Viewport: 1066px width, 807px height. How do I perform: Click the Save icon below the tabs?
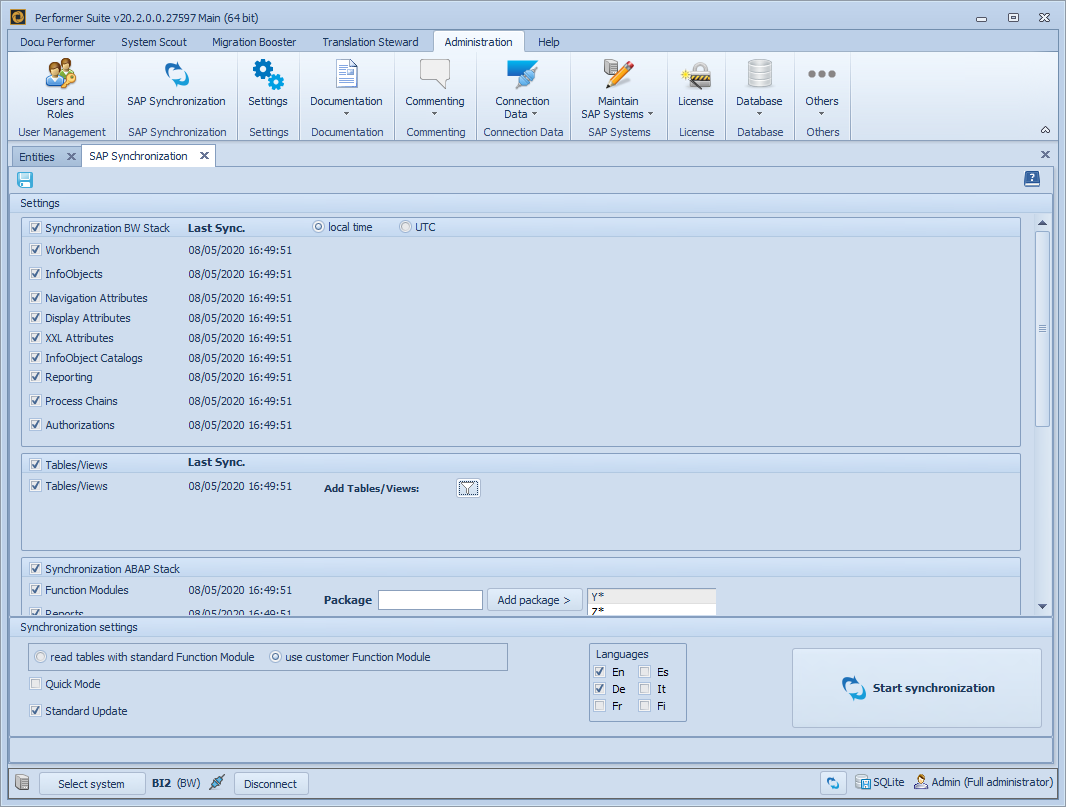[x=23, y=180]
